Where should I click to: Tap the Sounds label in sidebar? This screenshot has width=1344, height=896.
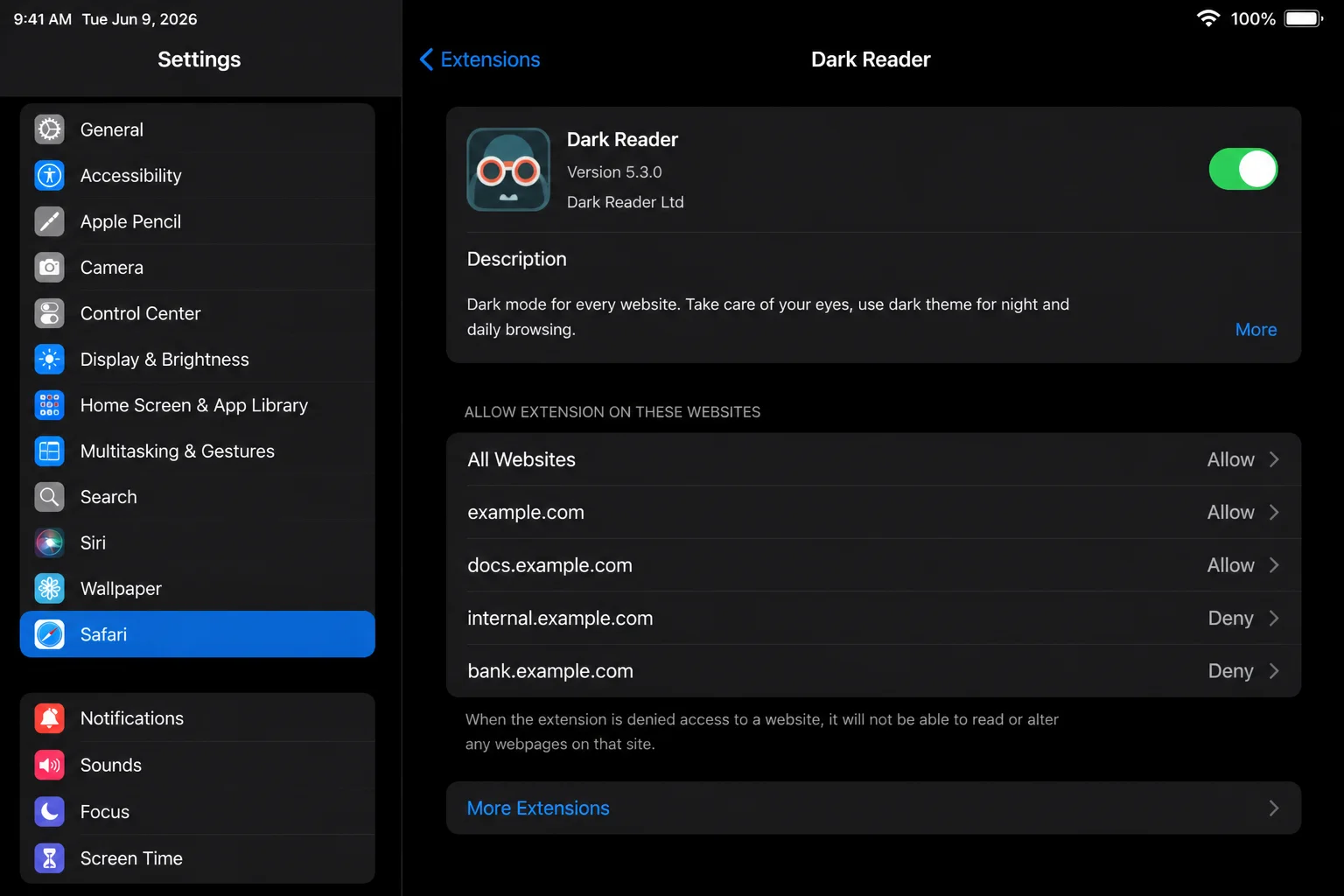tap(111, 765)
